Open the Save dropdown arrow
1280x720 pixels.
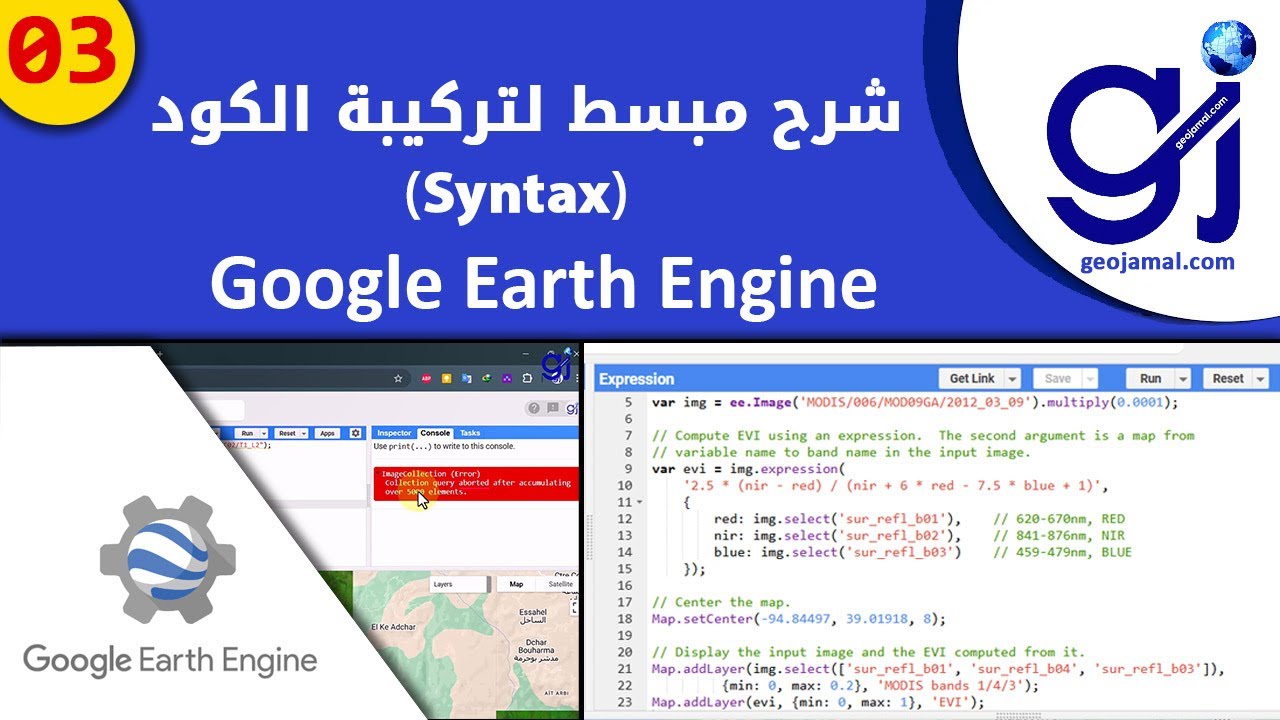click(1089, 379)
